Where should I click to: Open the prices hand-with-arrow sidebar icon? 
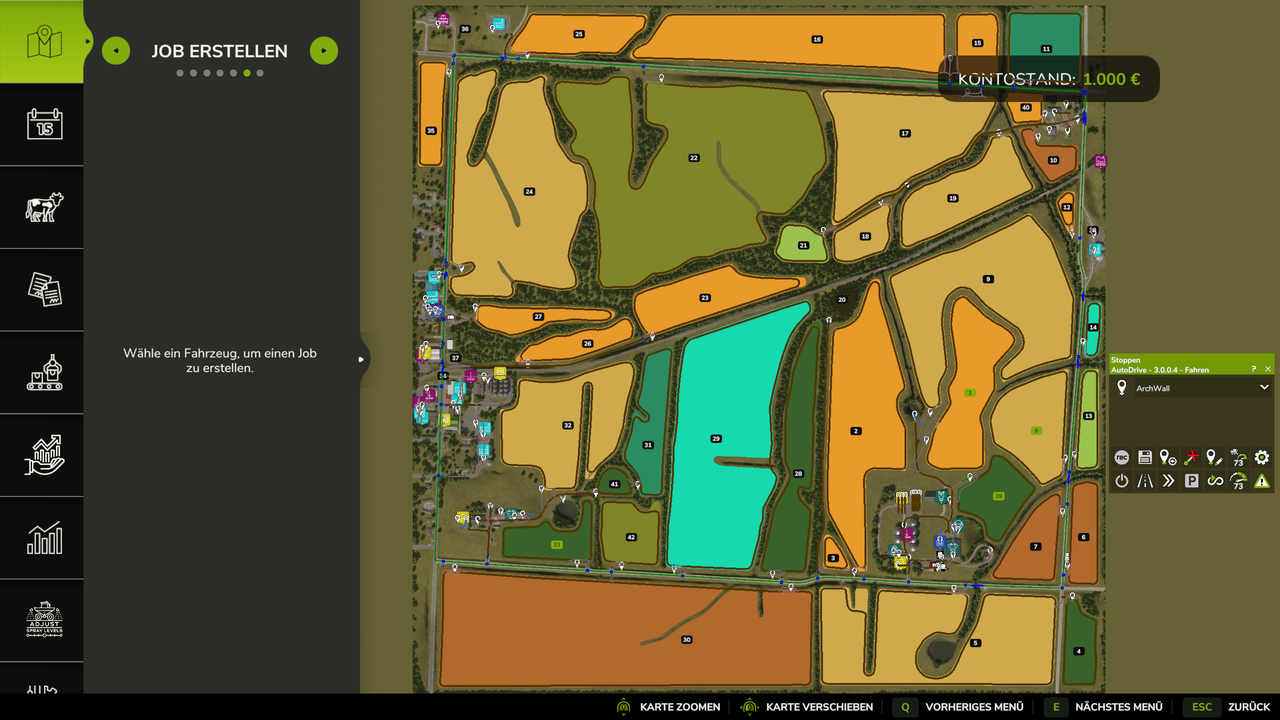tap(44, 455)
